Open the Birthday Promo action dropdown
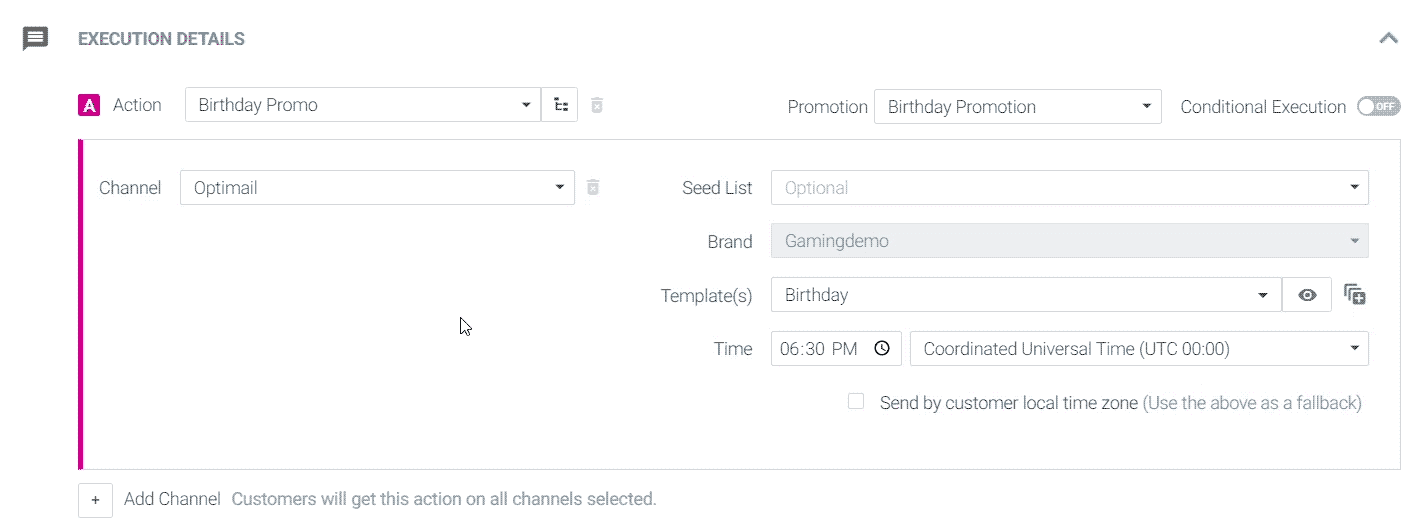Image resolution: width=1426 pixels, height=532 pixels. tap(363, 105)
